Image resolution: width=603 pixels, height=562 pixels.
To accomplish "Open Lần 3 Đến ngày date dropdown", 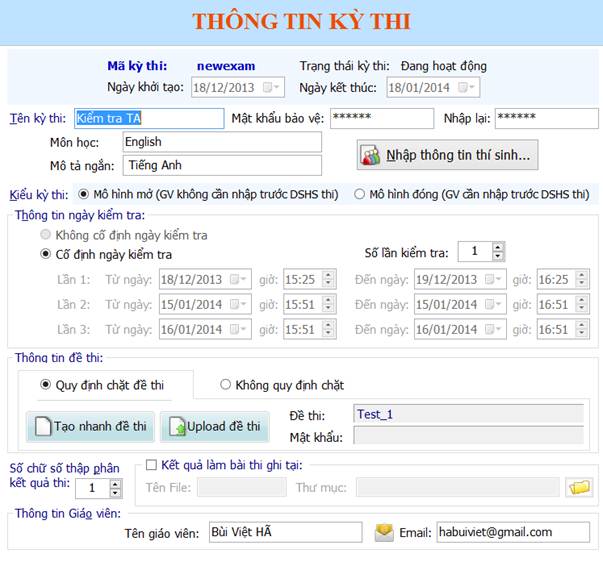I will (493, 329).
